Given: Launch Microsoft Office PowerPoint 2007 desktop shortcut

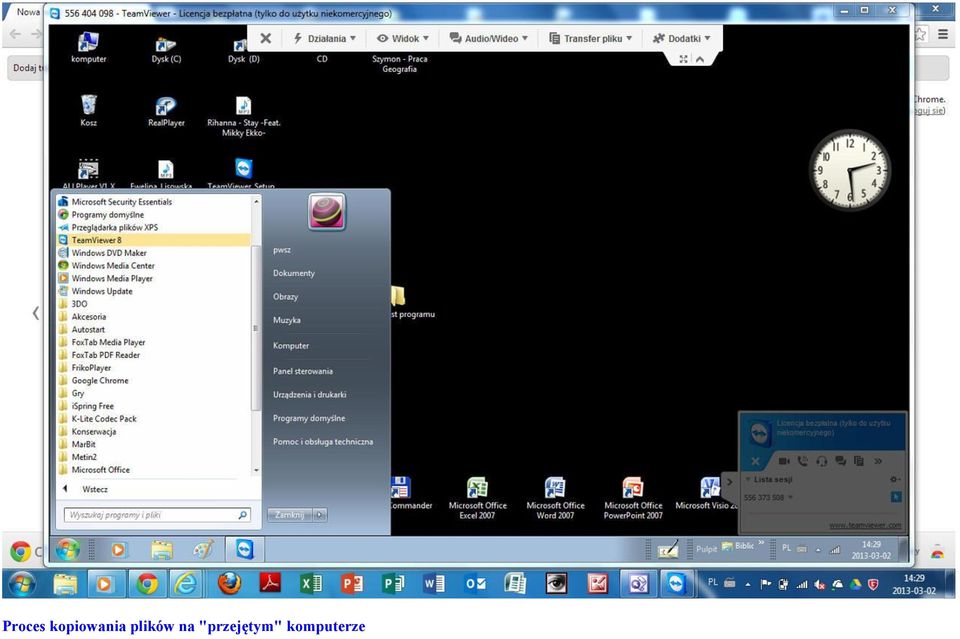Looking at the screenshot, I should [633, 498].
